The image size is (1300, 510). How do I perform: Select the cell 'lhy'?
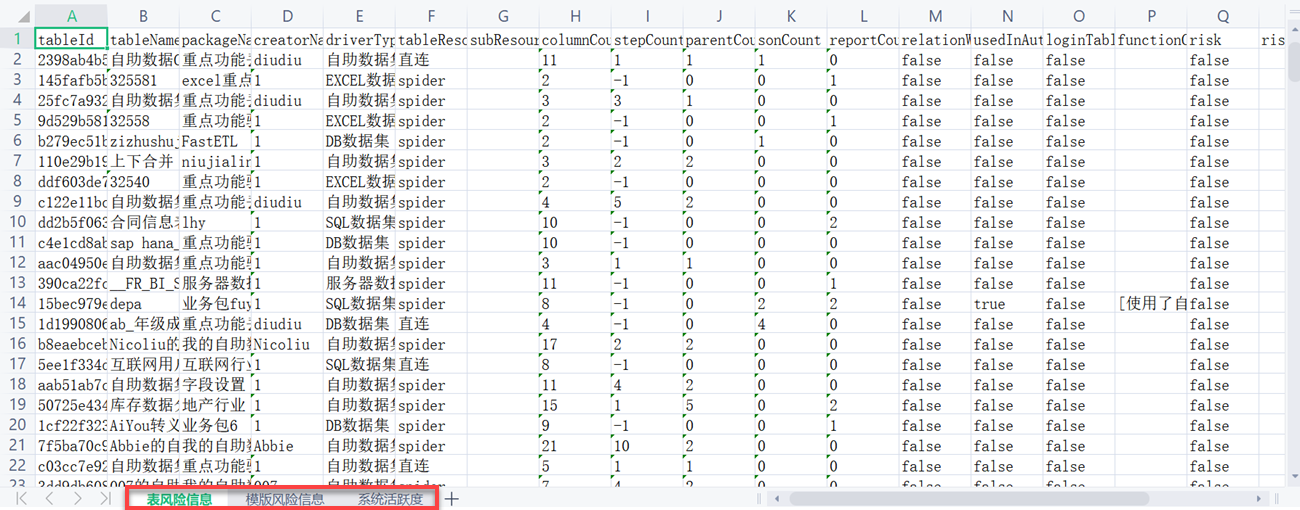(x=215, y=222)
